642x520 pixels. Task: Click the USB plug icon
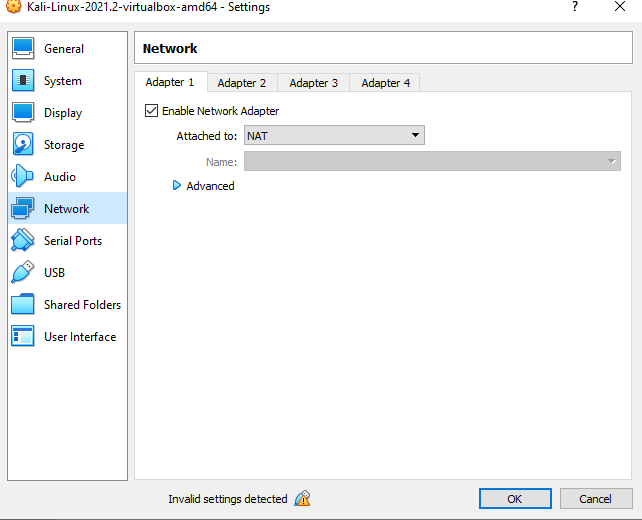(23, 273)
